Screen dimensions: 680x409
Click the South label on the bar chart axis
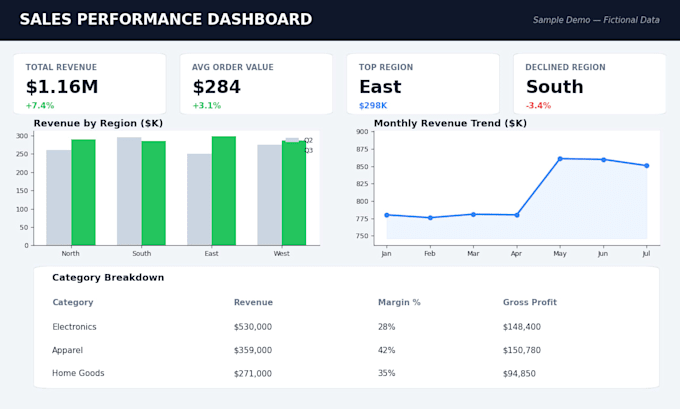tap(142, 253)
